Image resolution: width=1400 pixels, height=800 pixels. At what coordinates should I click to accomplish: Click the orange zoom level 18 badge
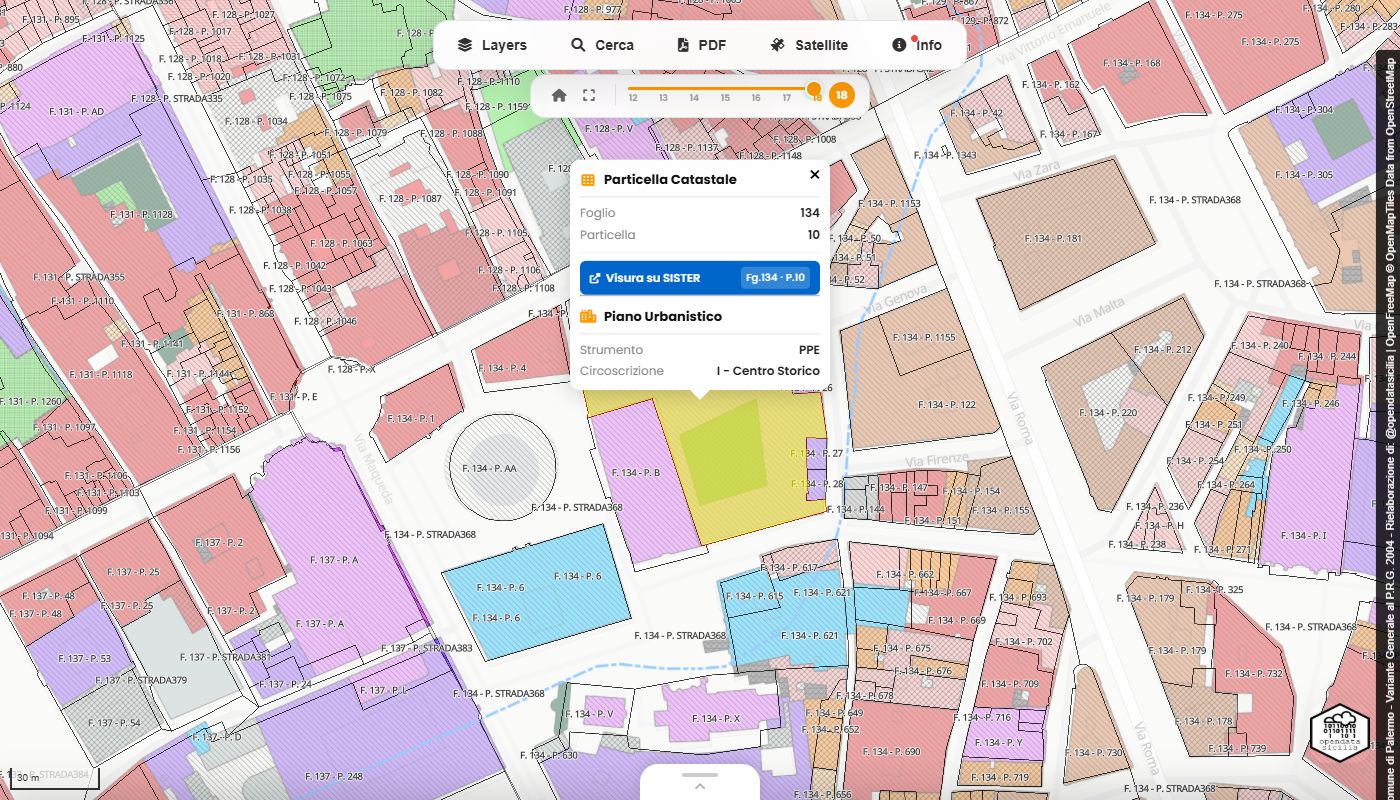842,96
